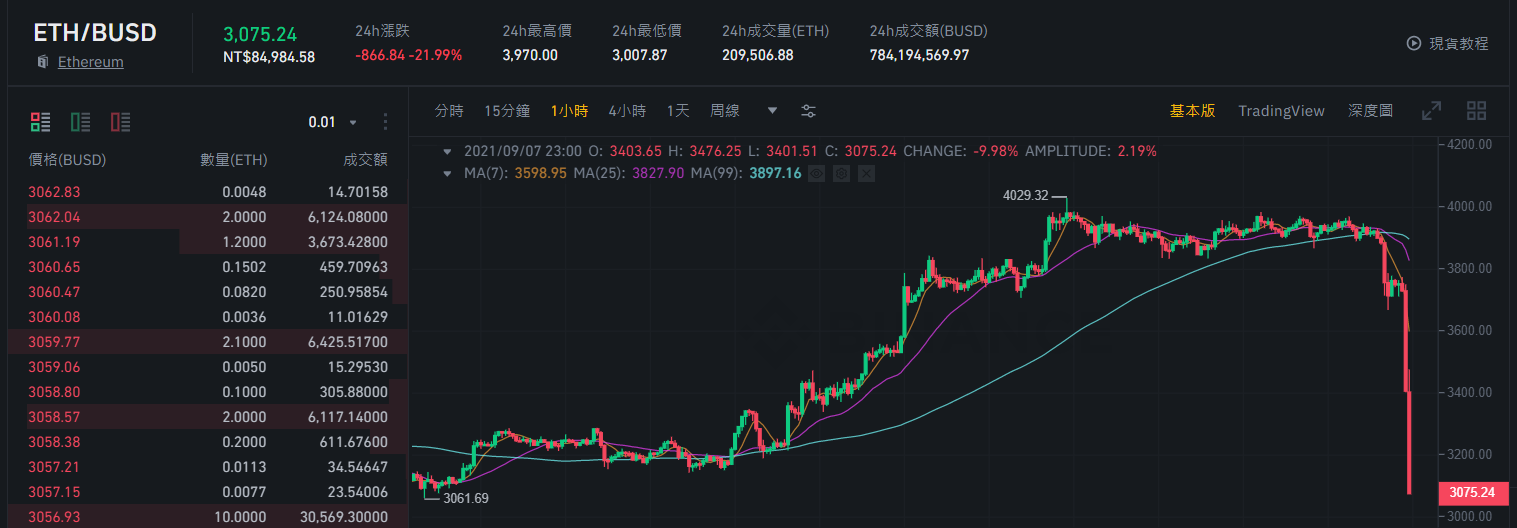This screenshot has height=528, width=1517.
Task: Open chart indicator settings sliders icon
Action: (808, 111)
